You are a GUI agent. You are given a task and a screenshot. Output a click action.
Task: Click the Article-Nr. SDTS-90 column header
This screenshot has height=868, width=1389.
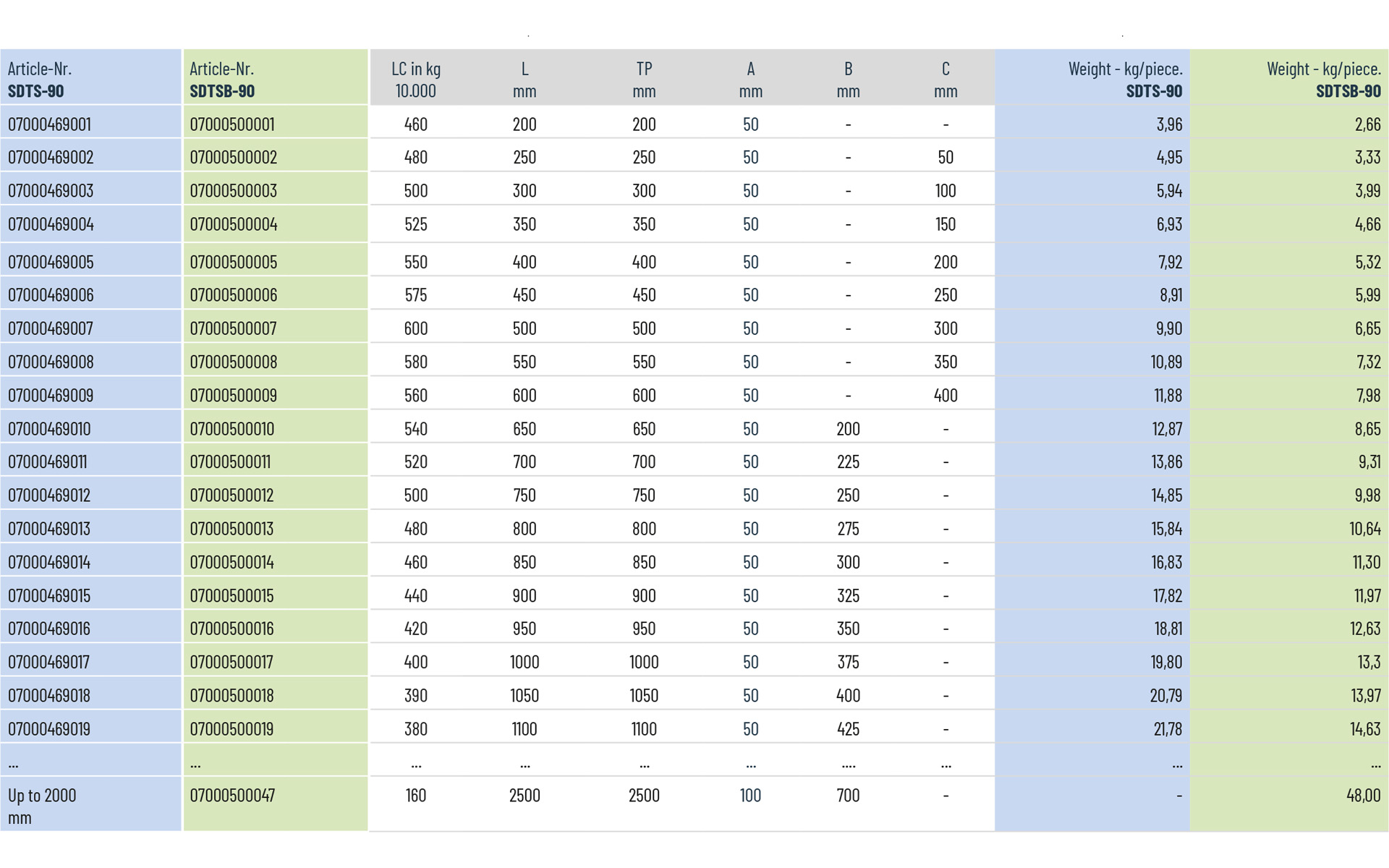coord(40,80)
